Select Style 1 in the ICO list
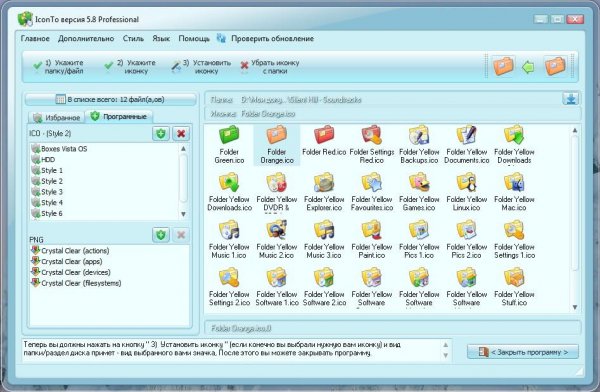 tap(104, 170)
